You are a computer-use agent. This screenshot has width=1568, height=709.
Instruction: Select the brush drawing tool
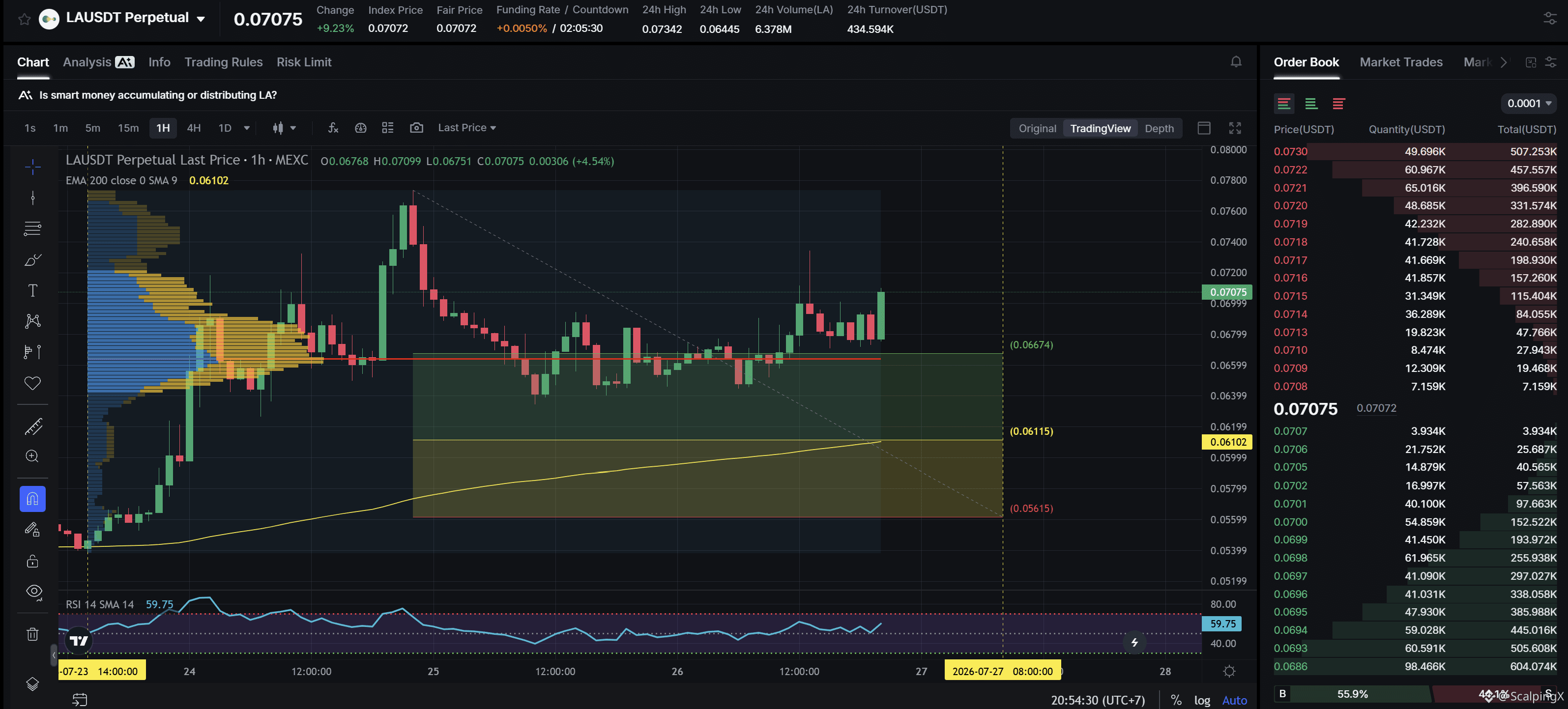pos(33,259)
